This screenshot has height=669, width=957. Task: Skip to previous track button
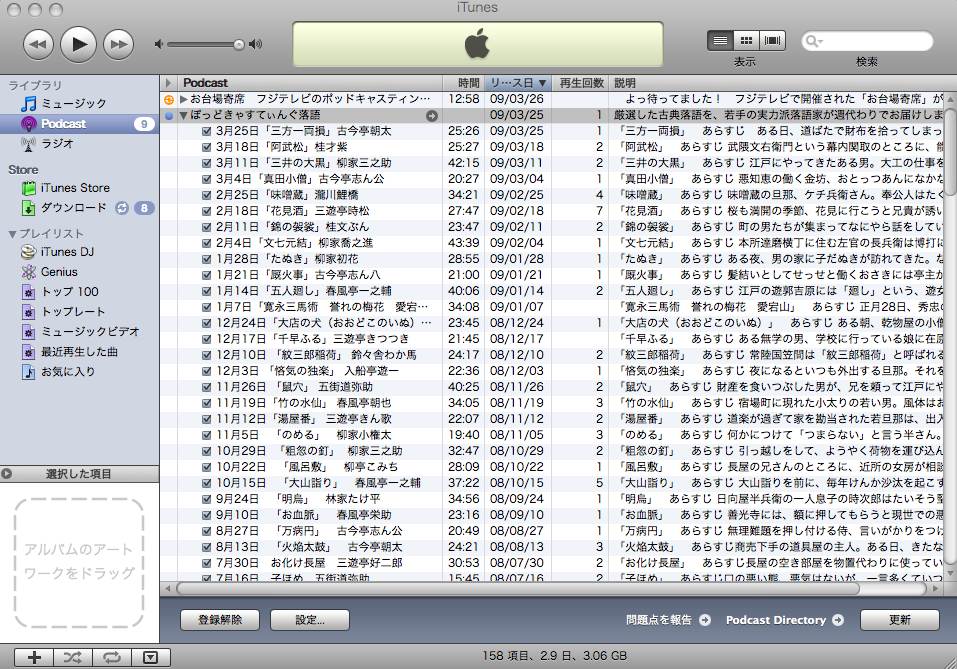(x=38, y=45)
